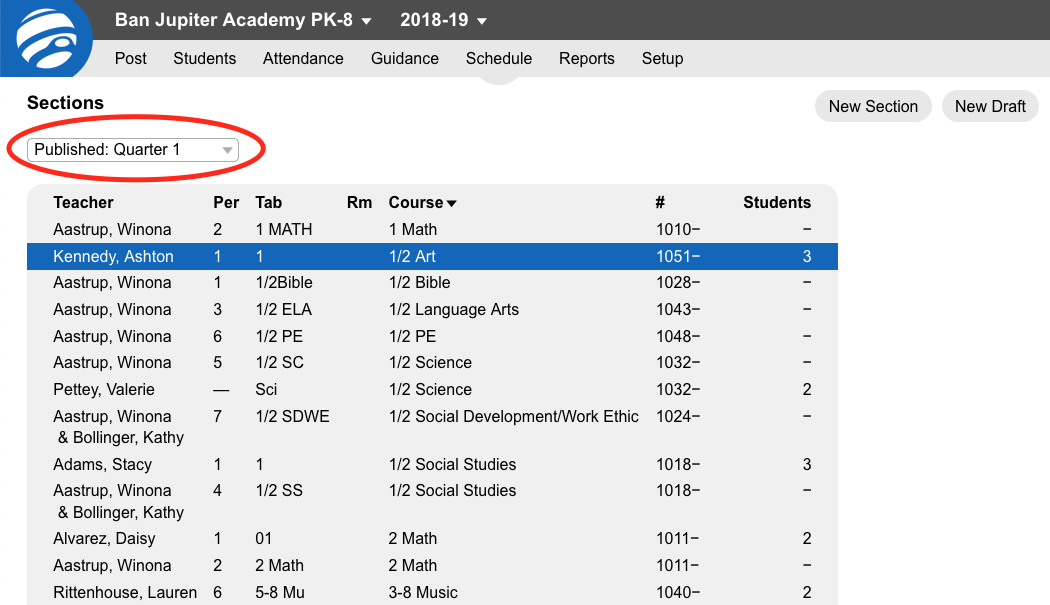
Task: Click section number 1043
Action: point(678,310)
